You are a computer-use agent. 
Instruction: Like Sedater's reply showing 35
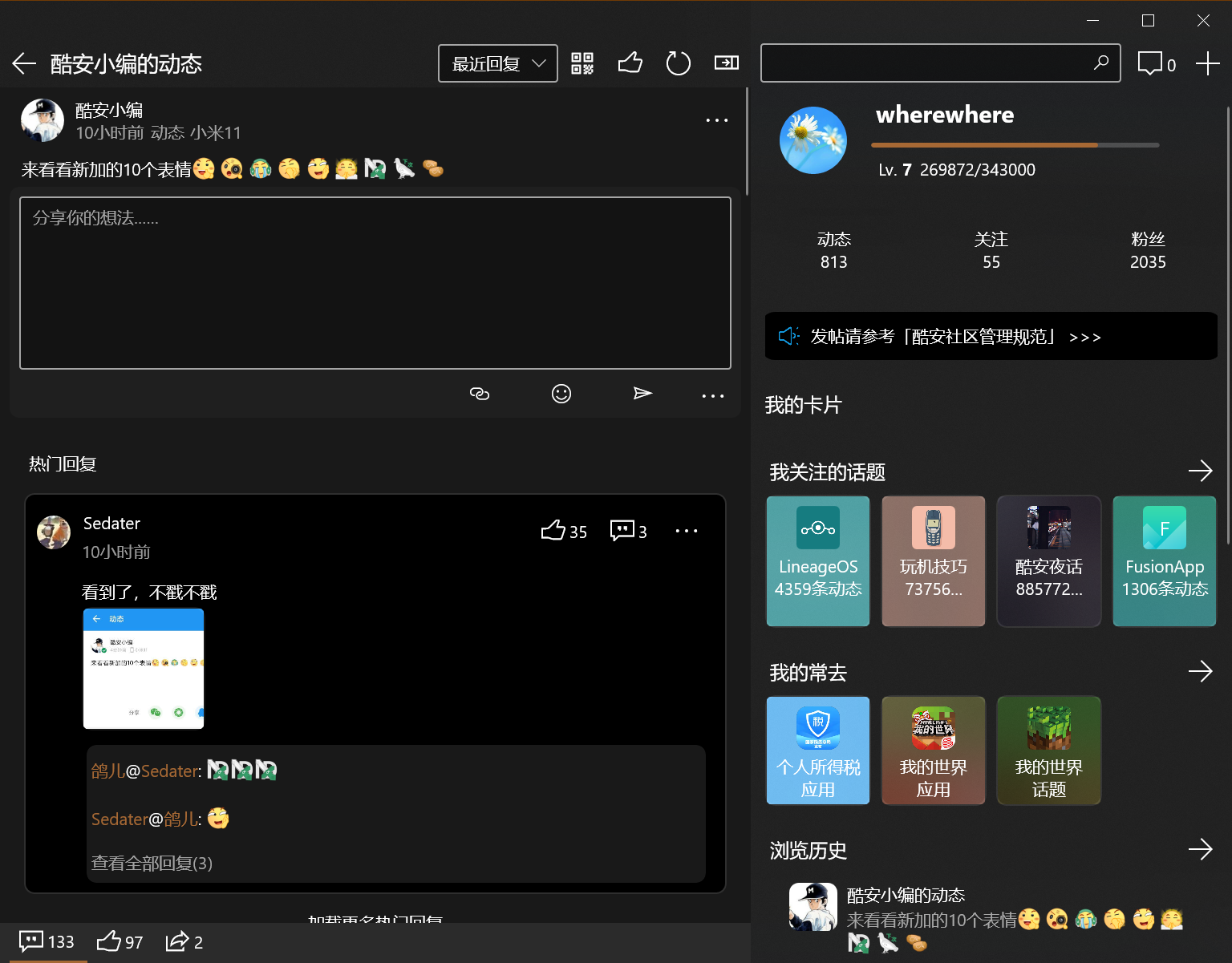point(564,531)
